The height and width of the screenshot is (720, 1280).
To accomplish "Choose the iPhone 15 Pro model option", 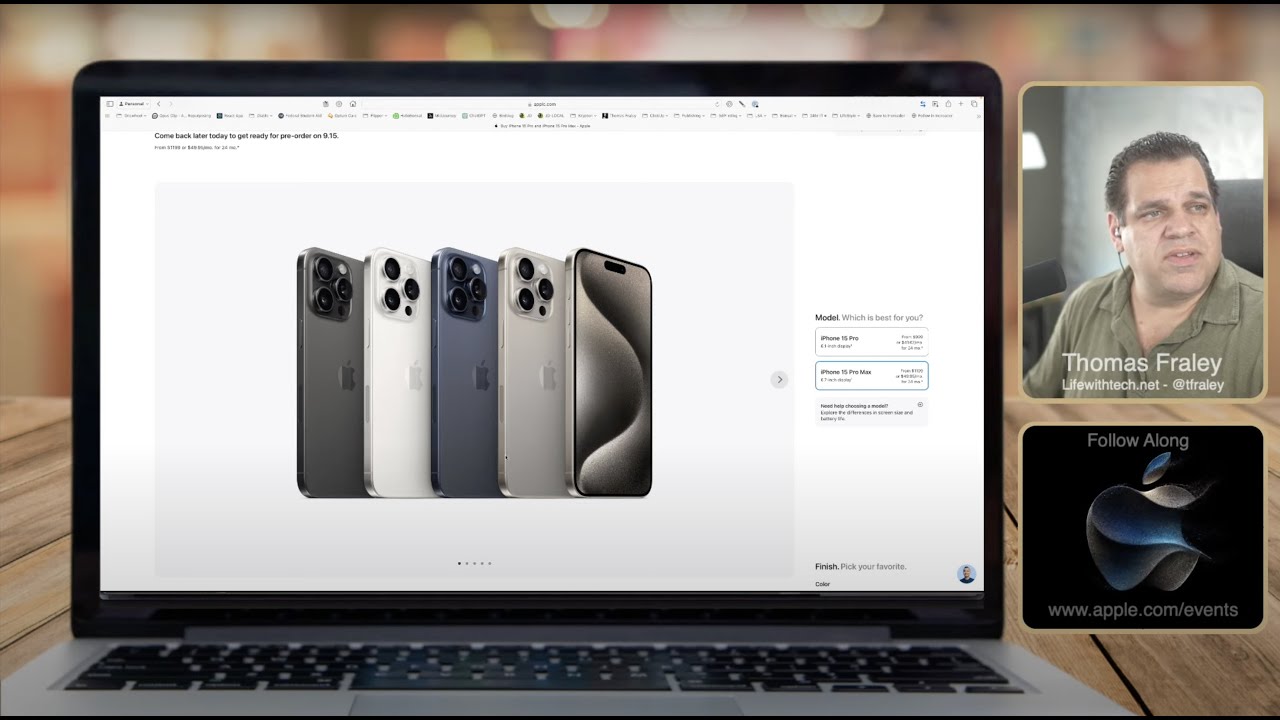I will [x=871, y=342].
